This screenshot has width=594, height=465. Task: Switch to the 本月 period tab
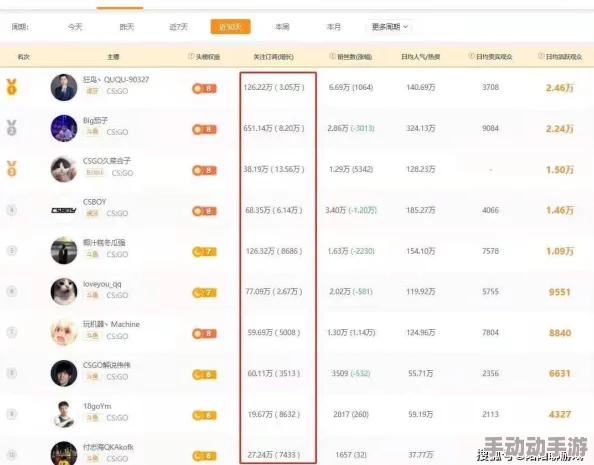point(334,27)
